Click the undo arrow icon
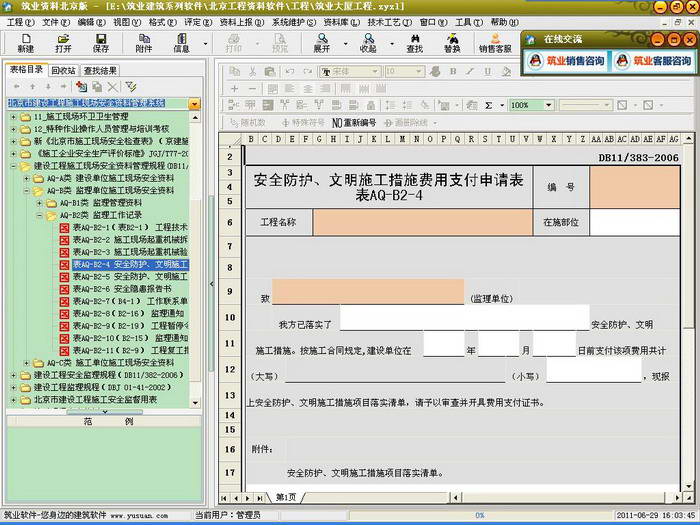 point(290,71)
